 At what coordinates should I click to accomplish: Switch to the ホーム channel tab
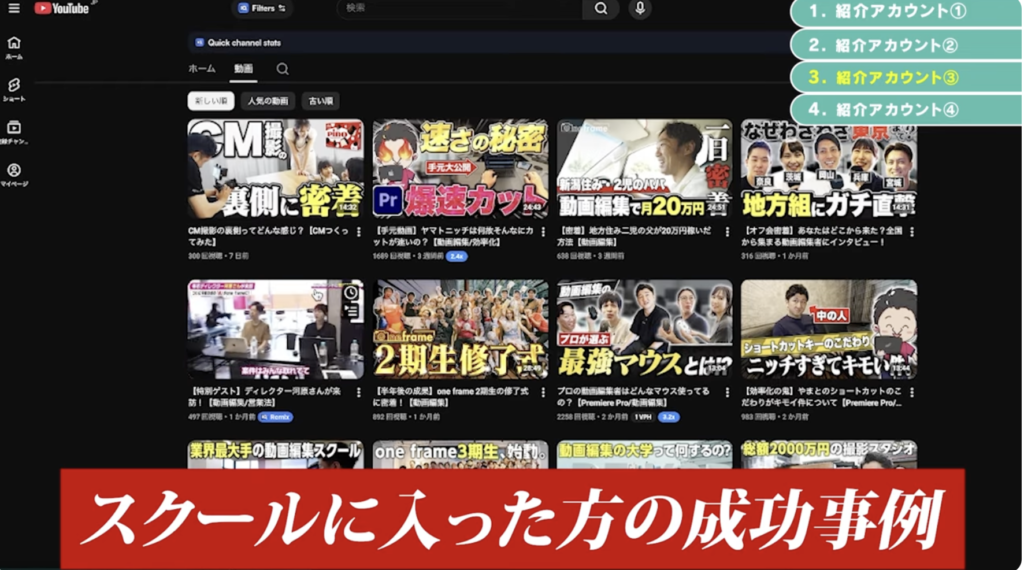click(202, 69)
